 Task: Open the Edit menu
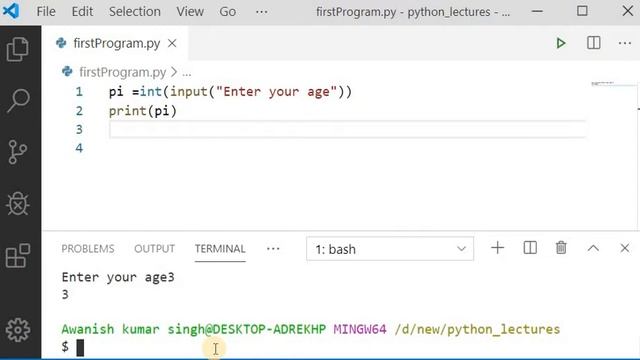coord(82,11)
